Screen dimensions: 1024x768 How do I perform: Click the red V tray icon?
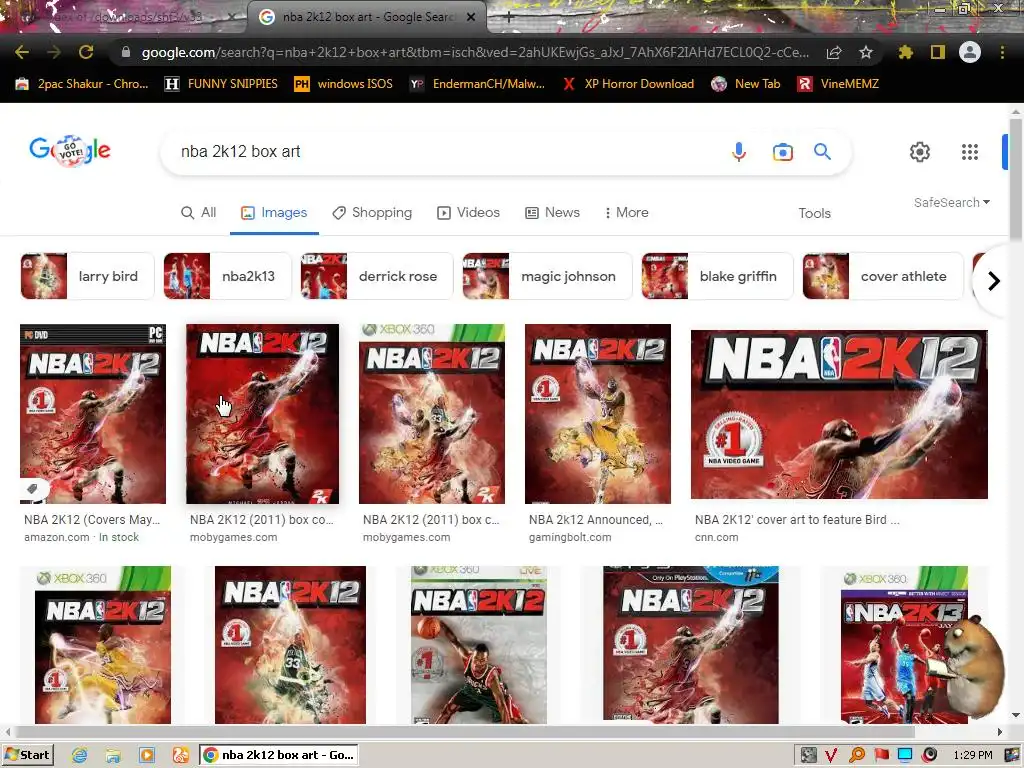pos(831,756)
